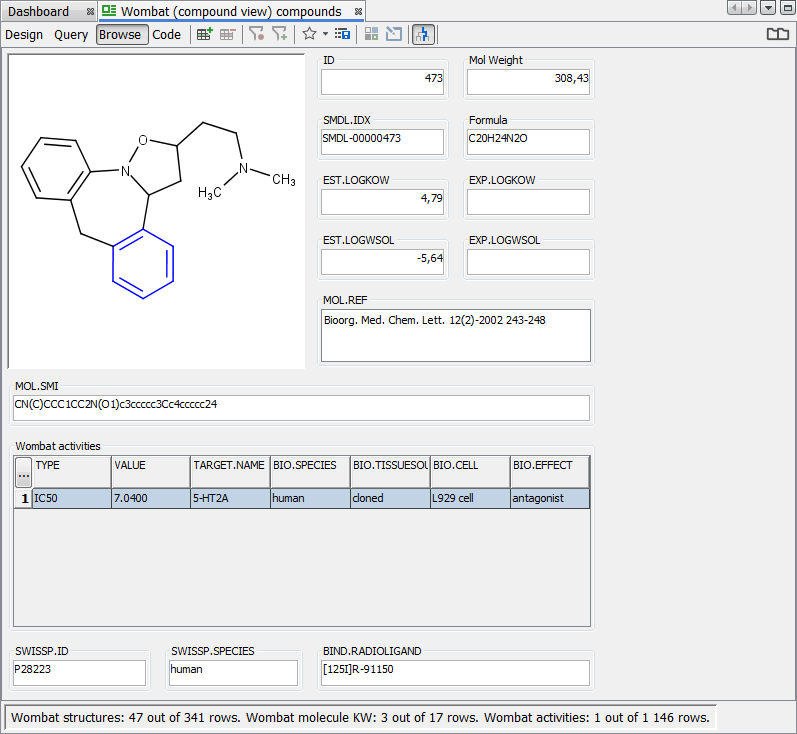Click the MOL.SMI text field
797x734 pixels.
pyautogui.click(x=301, y=408)
